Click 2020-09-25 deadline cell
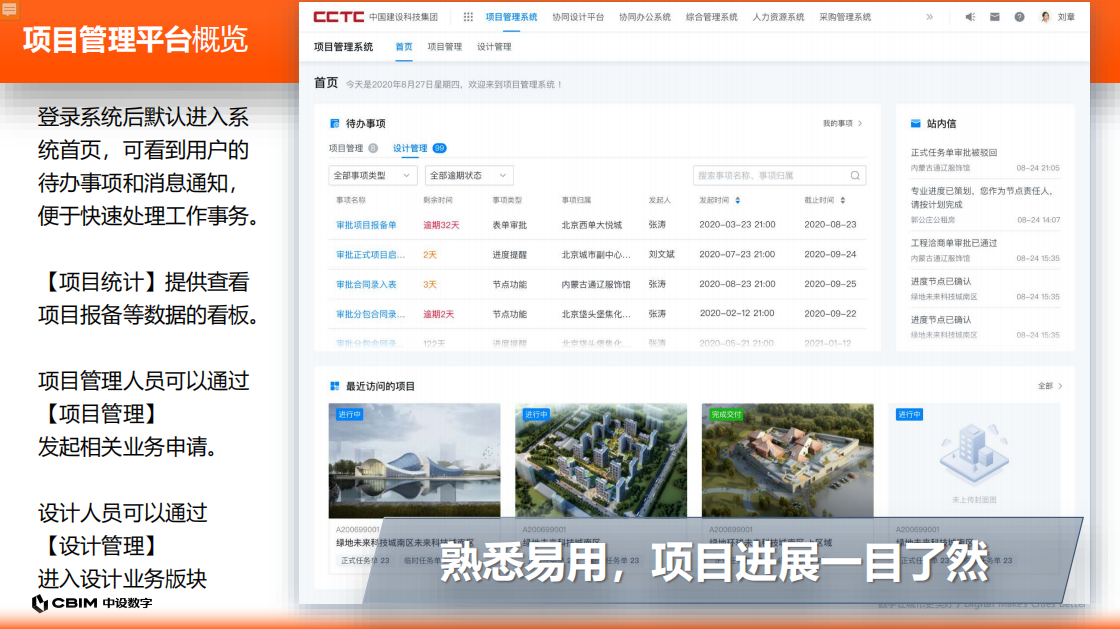Viewport: 1120px width, 629px height. point(830,284)
